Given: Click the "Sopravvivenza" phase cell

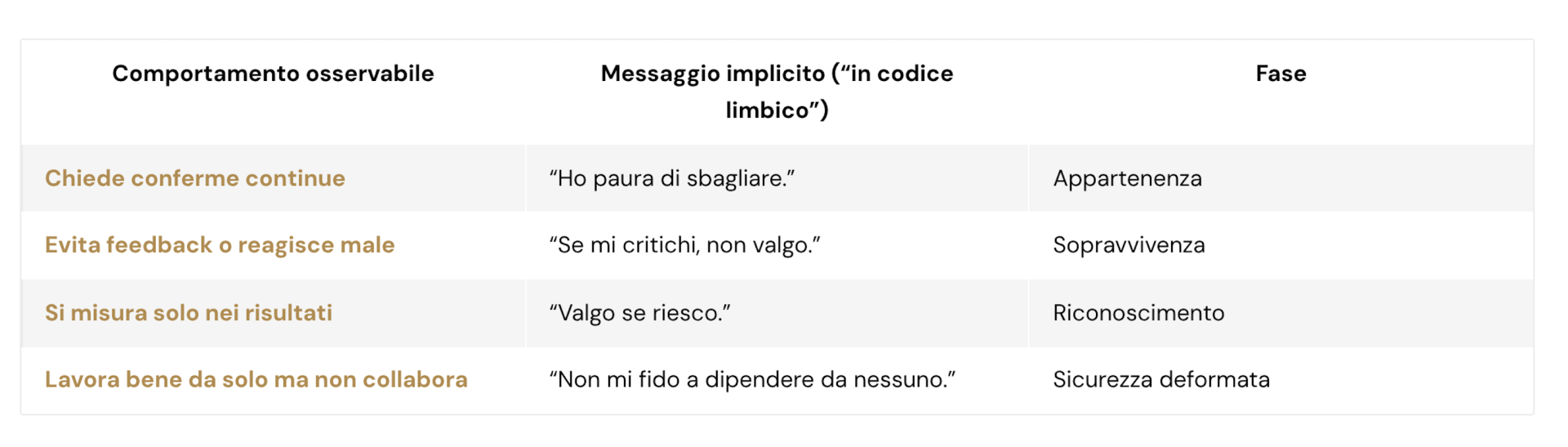Looking at the screenshot, I should 1129,245.
